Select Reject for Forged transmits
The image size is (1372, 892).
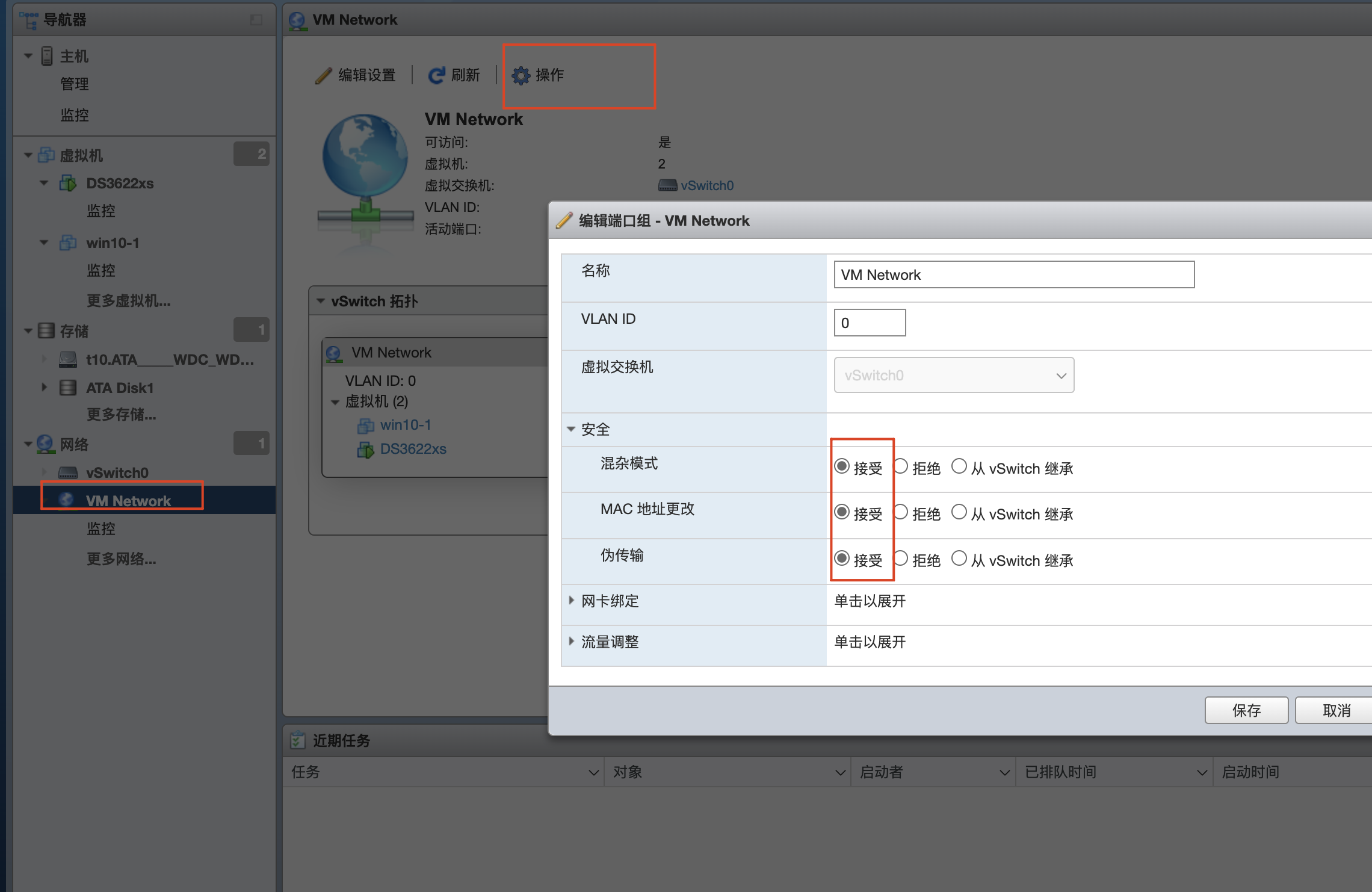point(901,559)
